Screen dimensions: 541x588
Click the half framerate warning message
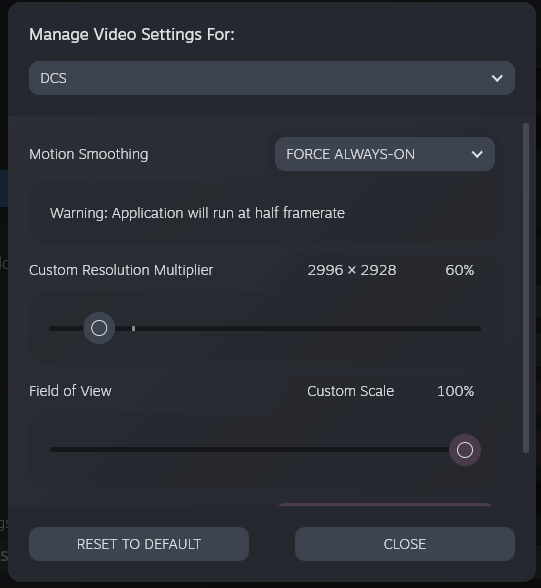pyautogui.click(x=197, y=213)
